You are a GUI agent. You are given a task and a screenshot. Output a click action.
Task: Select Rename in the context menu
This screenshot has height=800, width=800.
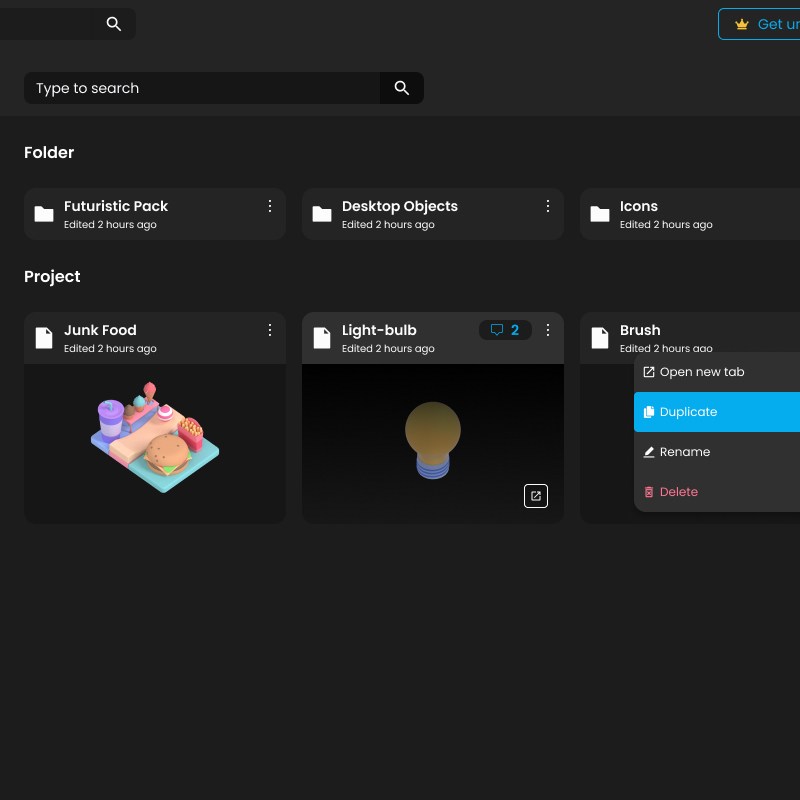pyautogui.click(x=684, y=452)
